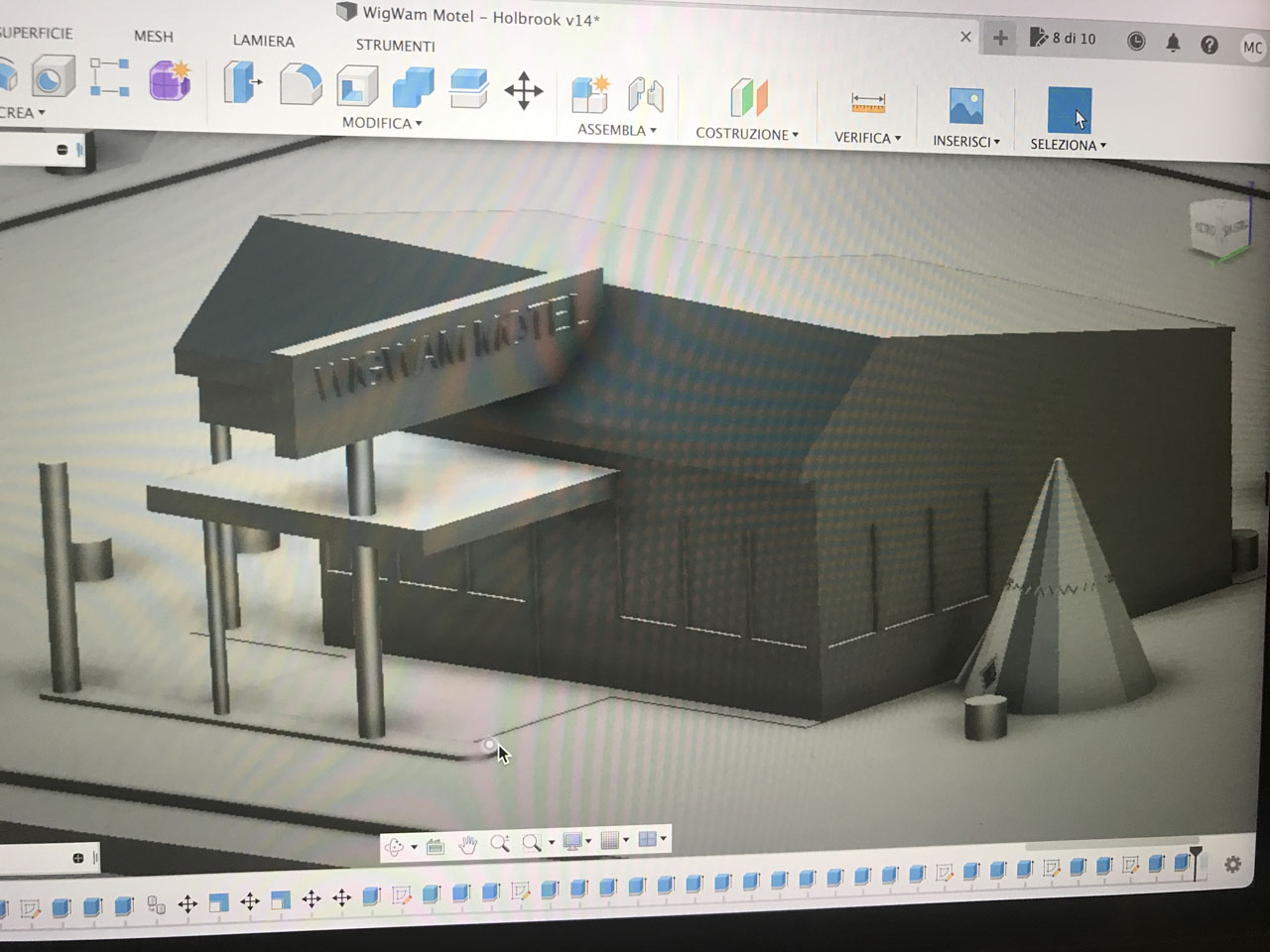This screenshot has height=952, width=1270.
Task: Activate the blue Select tool icon
Action: pos(1070,108)
